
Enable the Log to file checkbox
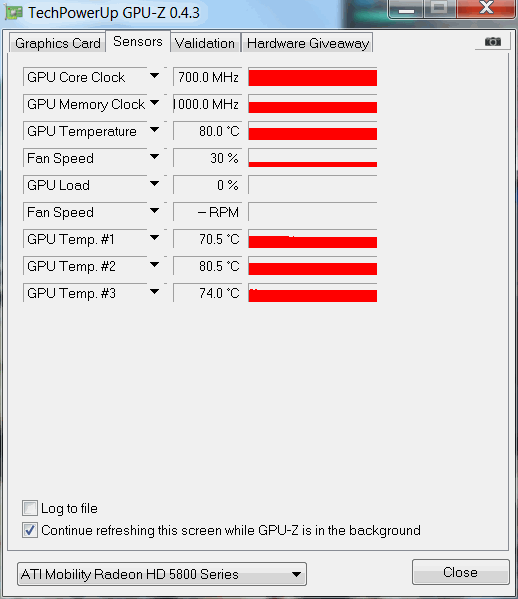coord(30,508)
